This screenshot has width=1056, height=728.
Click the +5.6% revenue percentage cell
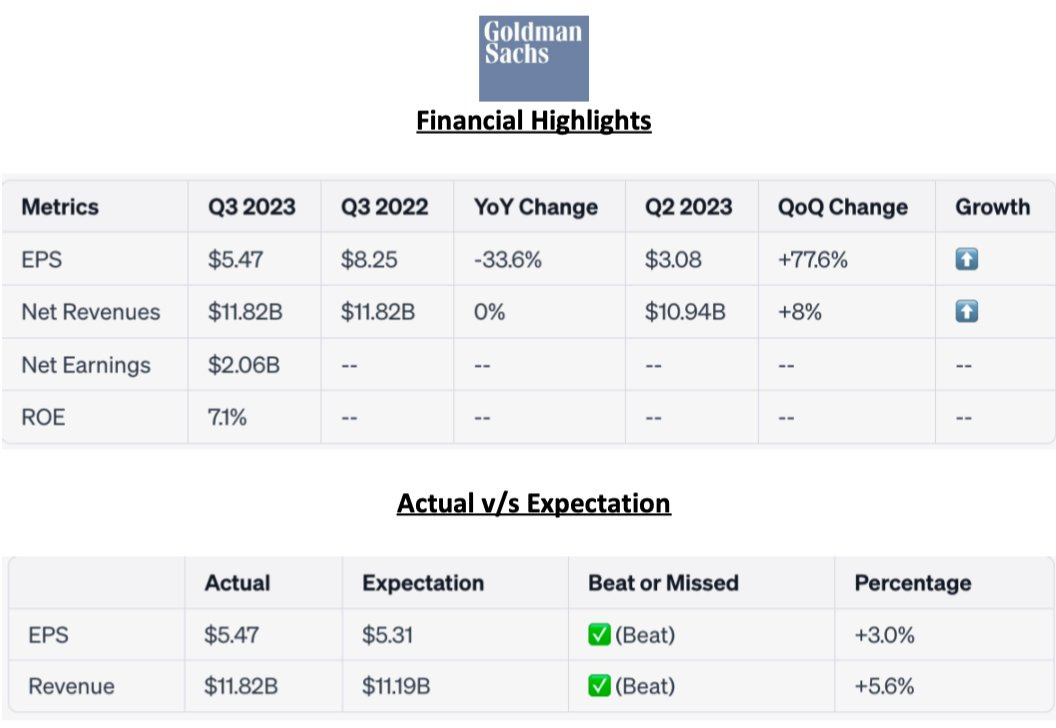coord(884,687)
